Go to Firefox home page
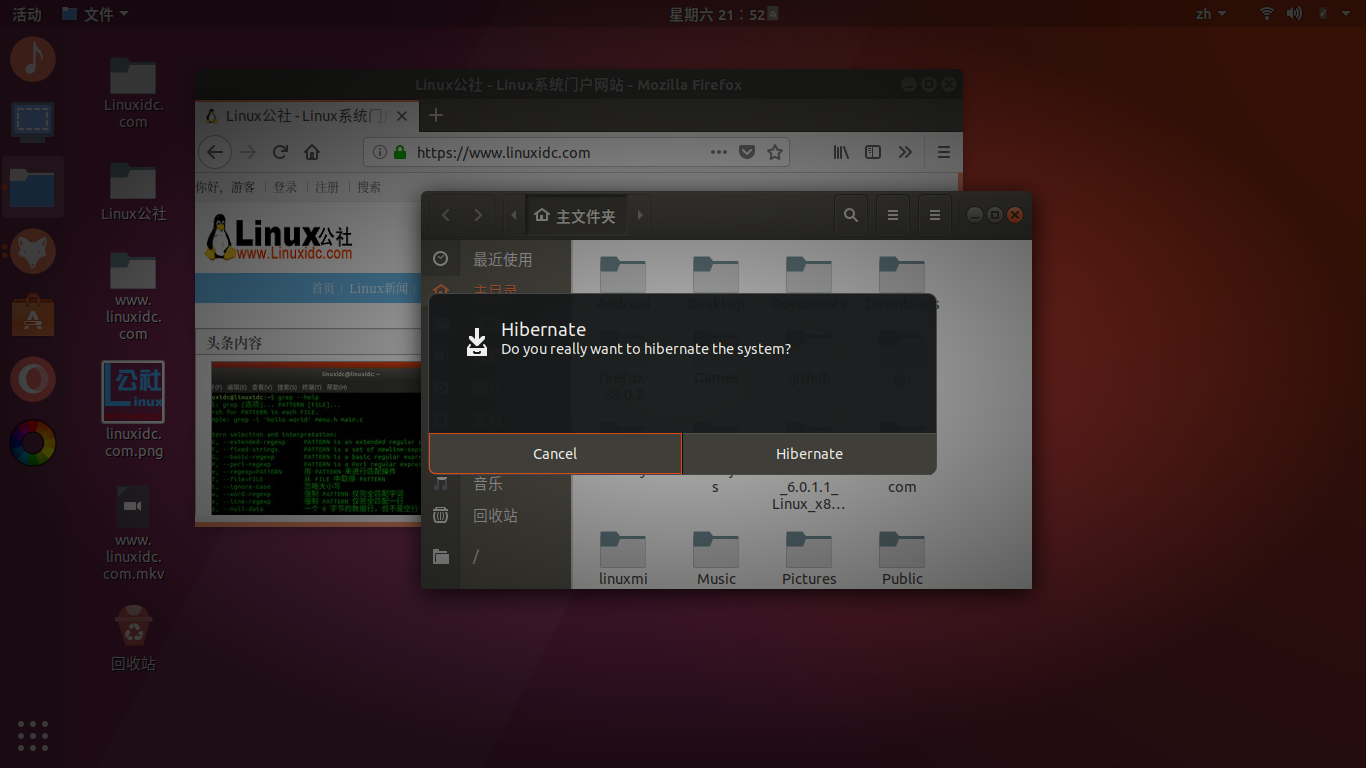Screen dimensions: 1366x768 pyautogui.click(x=312, y=153)
